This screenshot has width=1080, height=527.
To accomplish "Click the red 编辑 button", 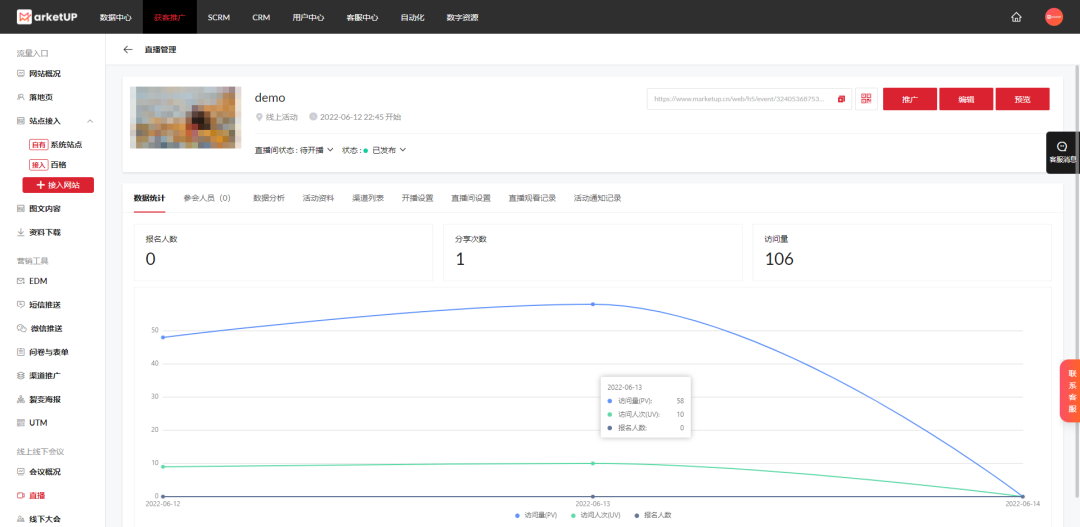I will 966,99.
